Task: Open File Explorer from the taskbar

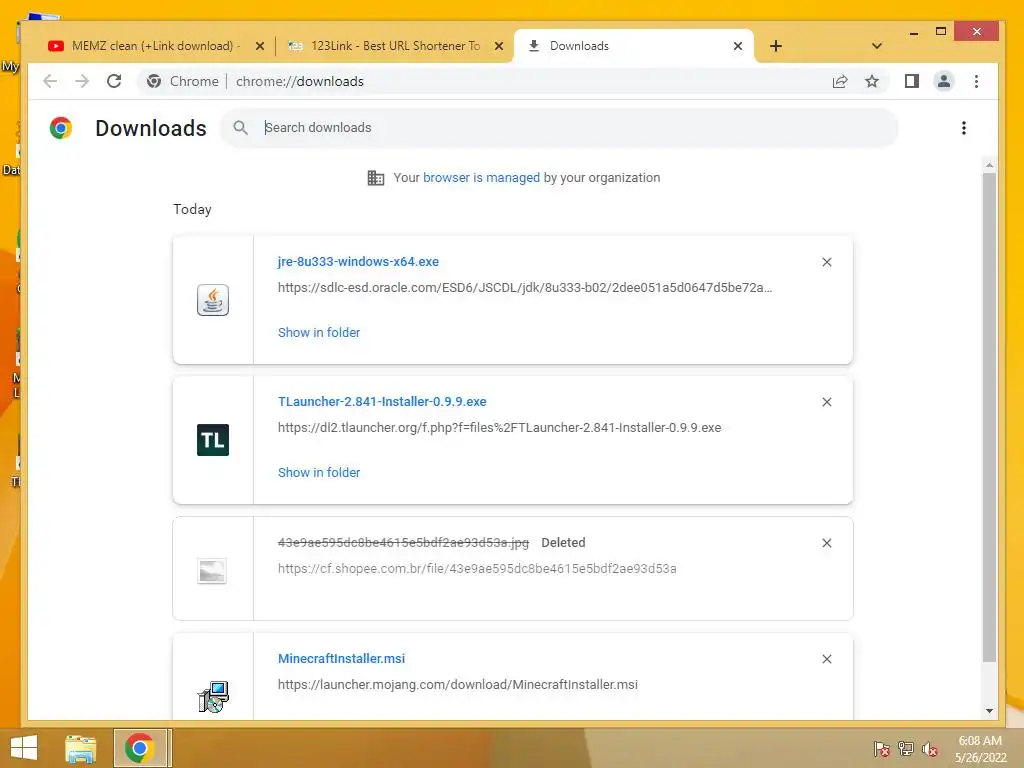Action: [x=80, y=748]
